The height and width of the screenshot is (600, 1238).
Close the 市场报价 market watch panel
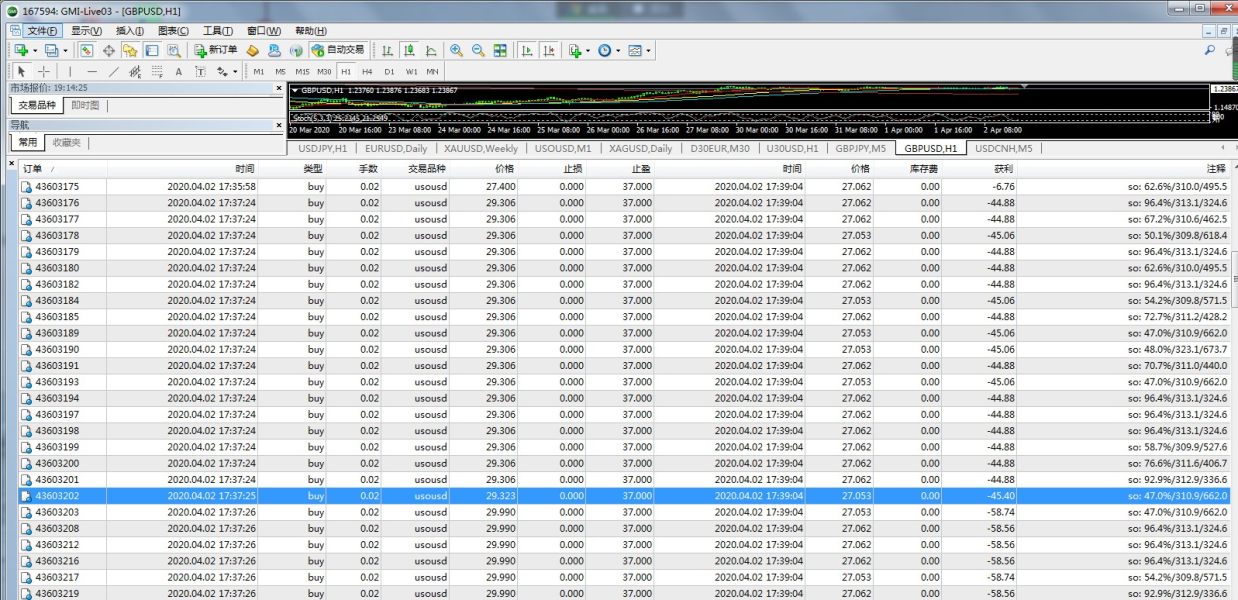[x=279, y=88]
